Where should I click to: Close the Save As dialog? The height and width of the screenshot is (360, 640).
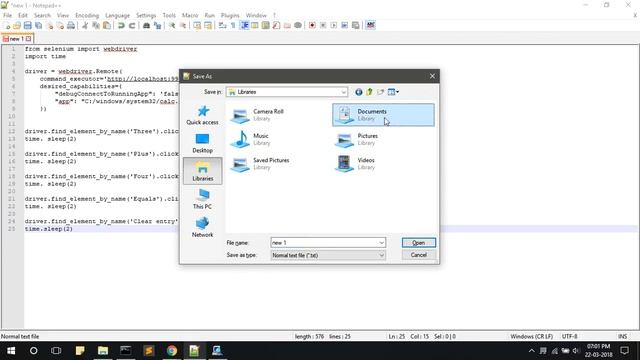[432, 76]
